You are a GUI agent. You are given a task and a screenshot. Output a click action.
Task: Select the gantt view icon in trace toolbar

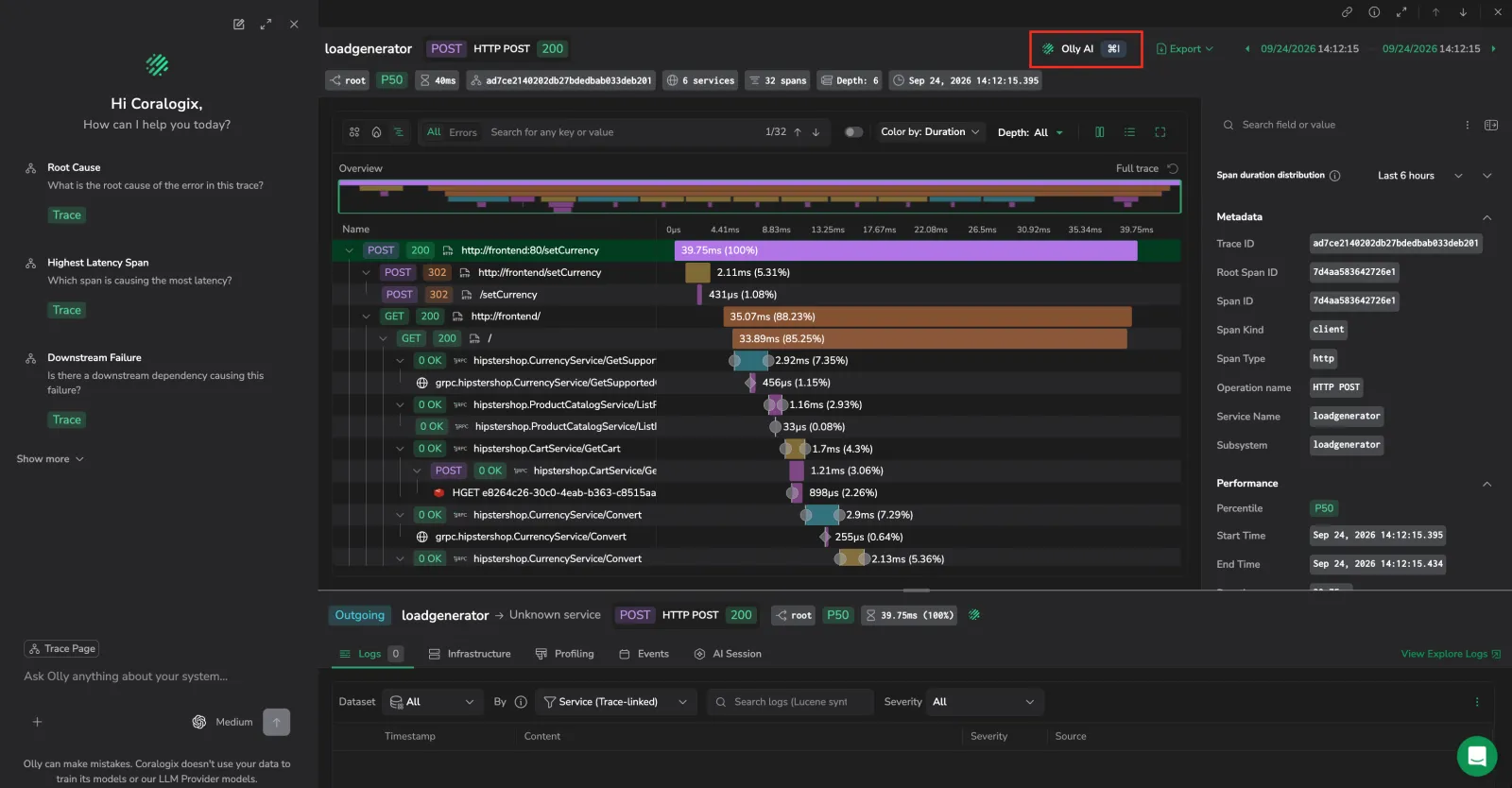399,132
